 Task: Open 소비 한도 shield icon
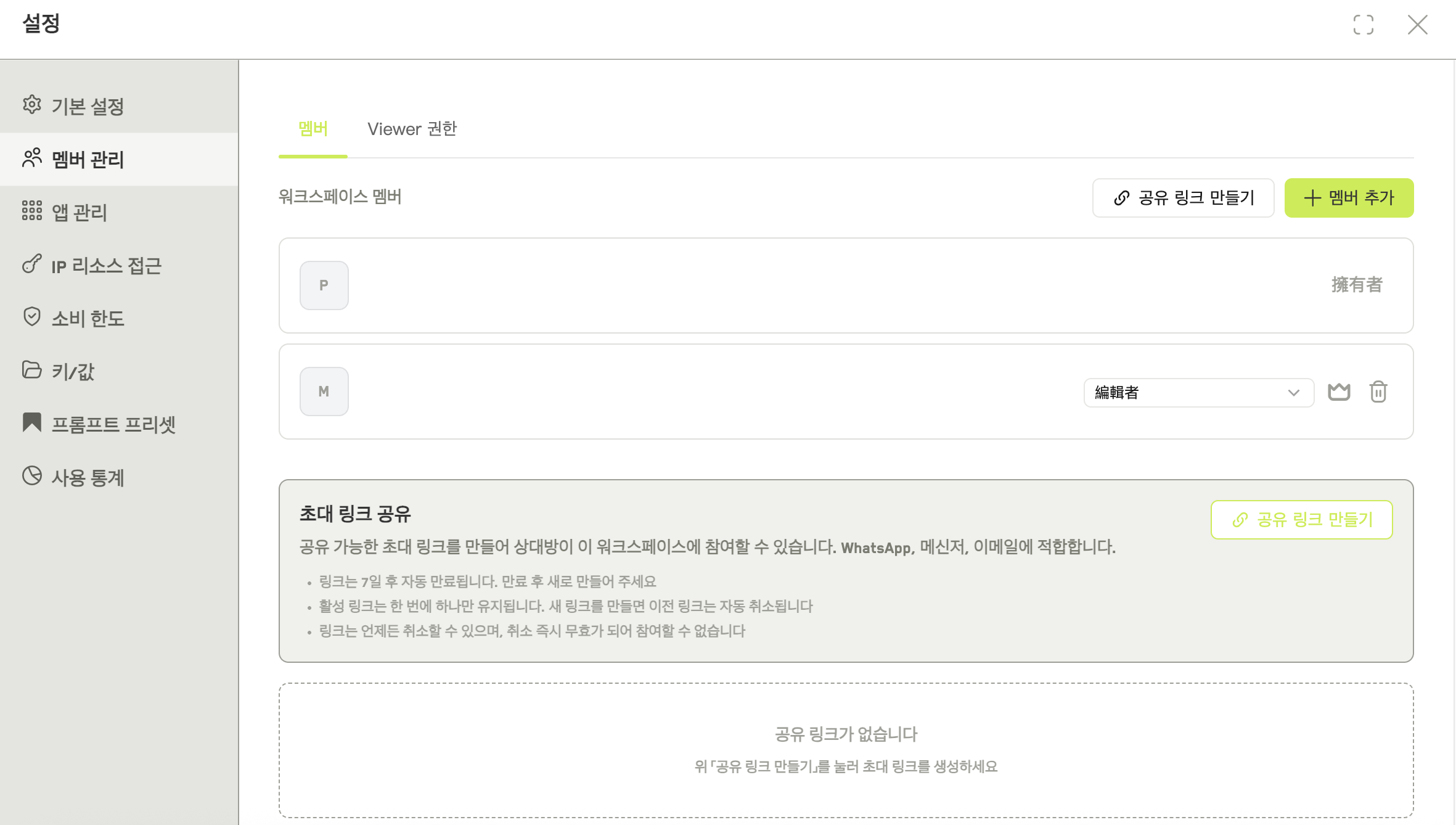coord(32,317)
